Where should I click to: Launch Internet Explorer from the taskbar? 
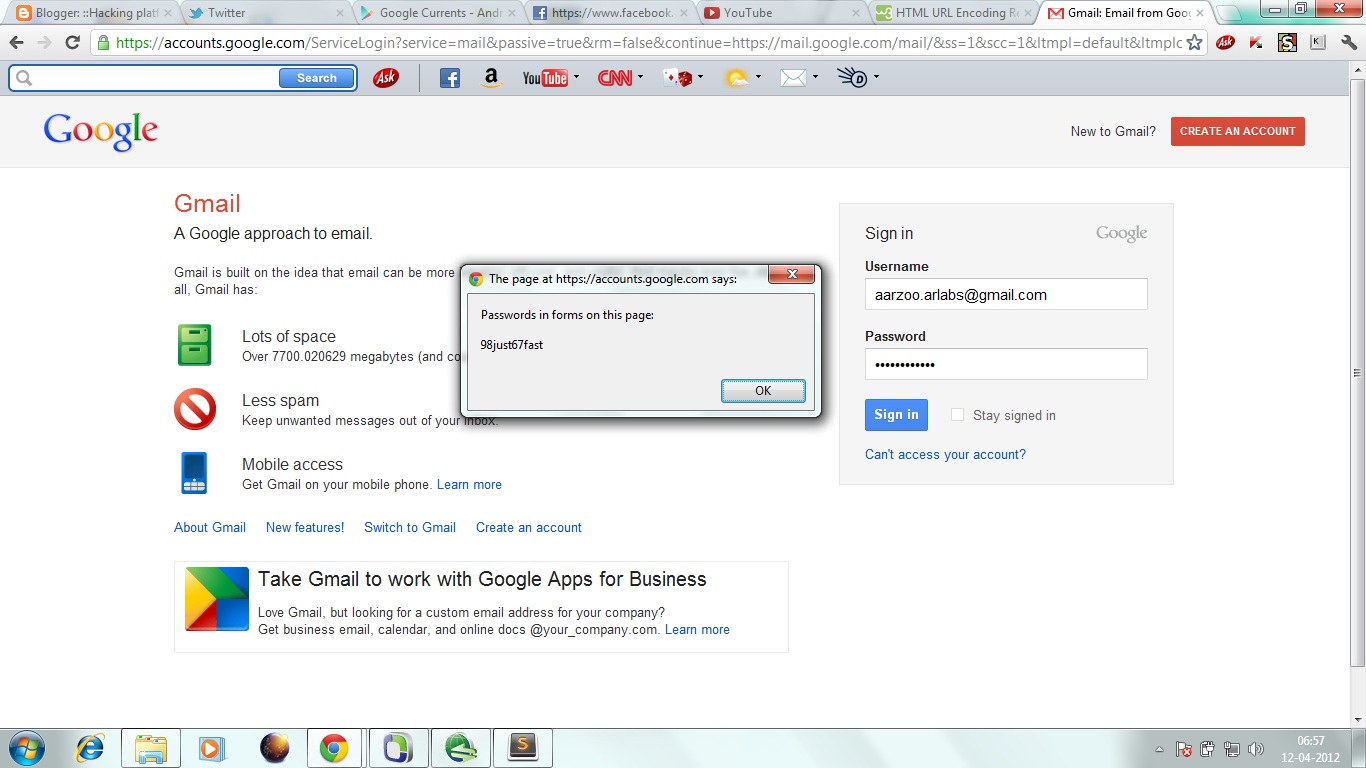(90, 748)
